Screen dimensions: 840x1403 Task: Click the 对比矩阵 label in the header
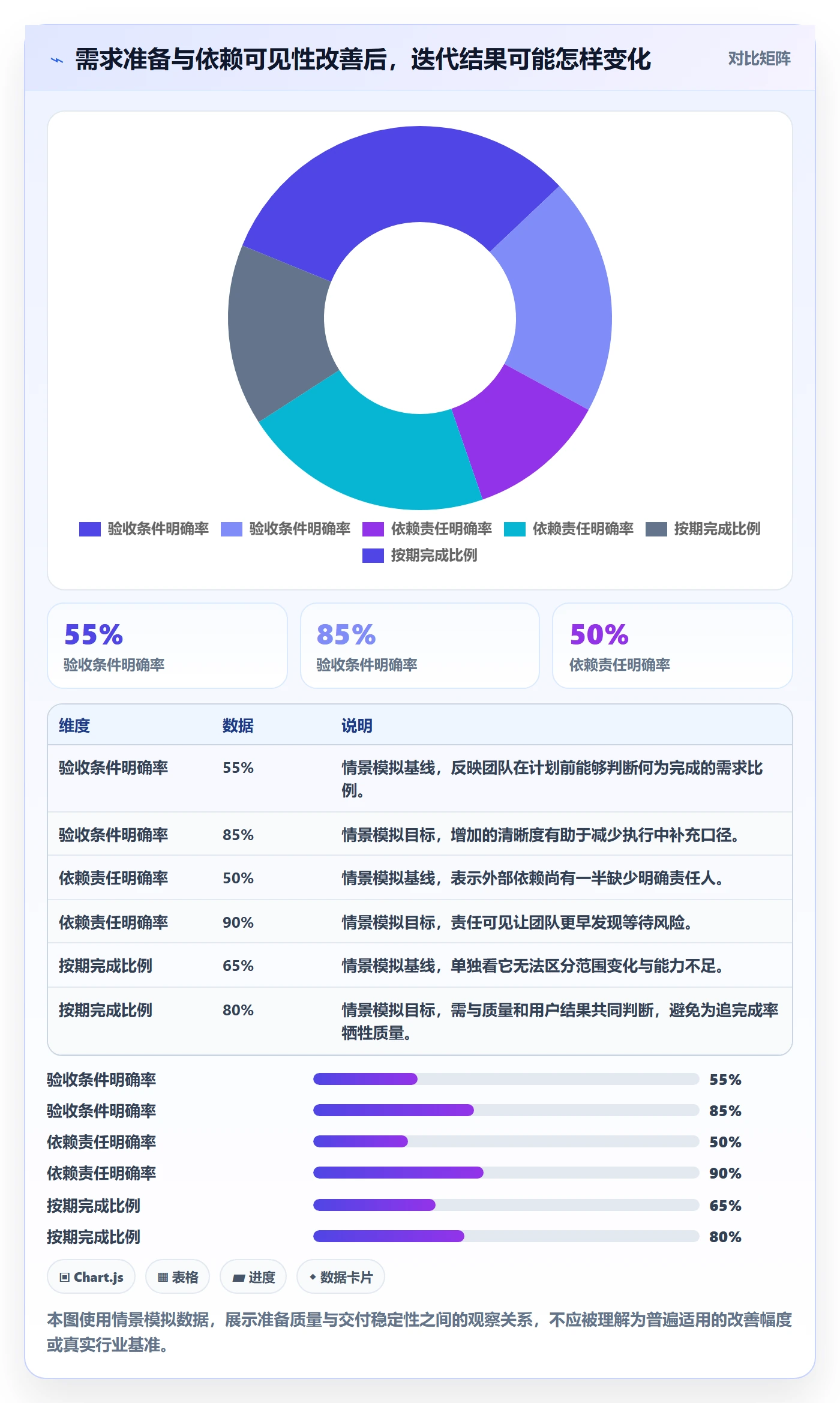(759, 59)
